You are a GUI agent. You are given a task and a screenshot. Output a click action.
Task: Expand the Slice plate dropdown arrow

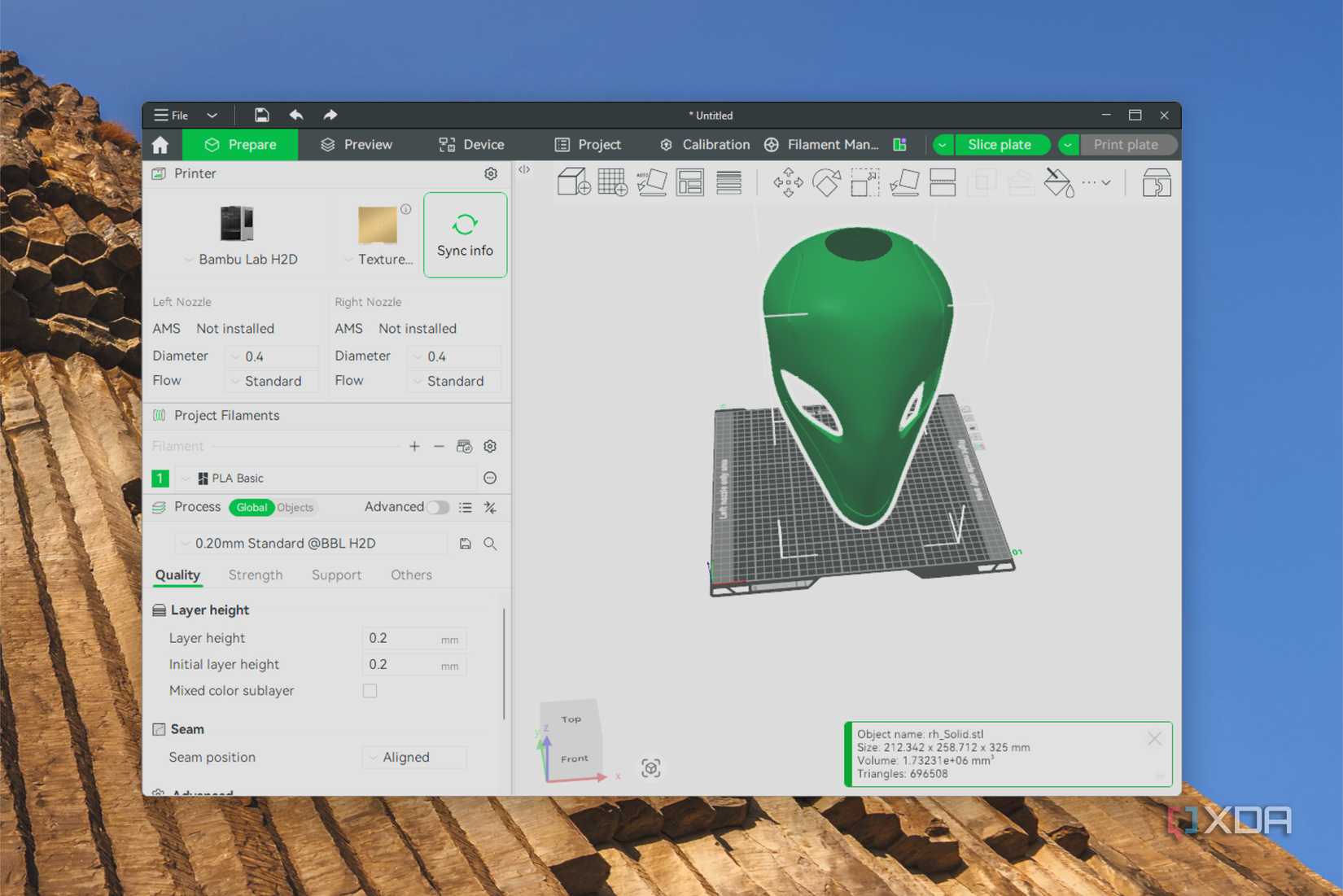click(943, 145)
